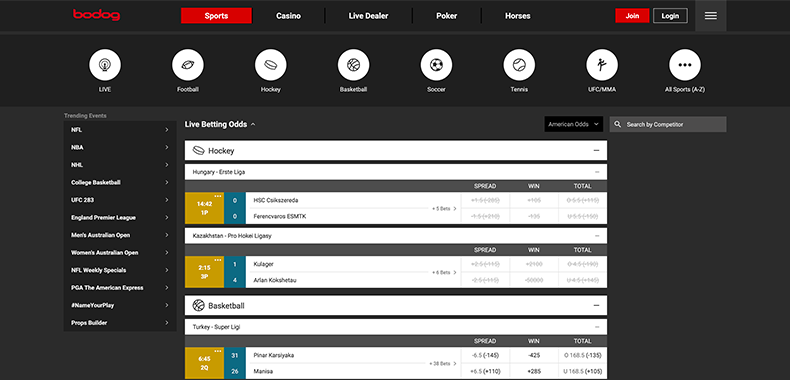This screenshot has width=790, height=380.
Task: Click the Manisa team name
Action: coord(263,371)
